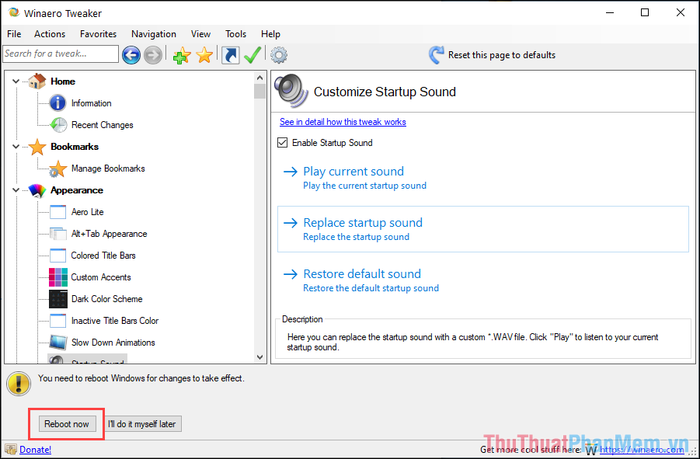Screen dimensions: 700x459
Task: Click the Recent Changes clock icon
Action: click(58, 125)
